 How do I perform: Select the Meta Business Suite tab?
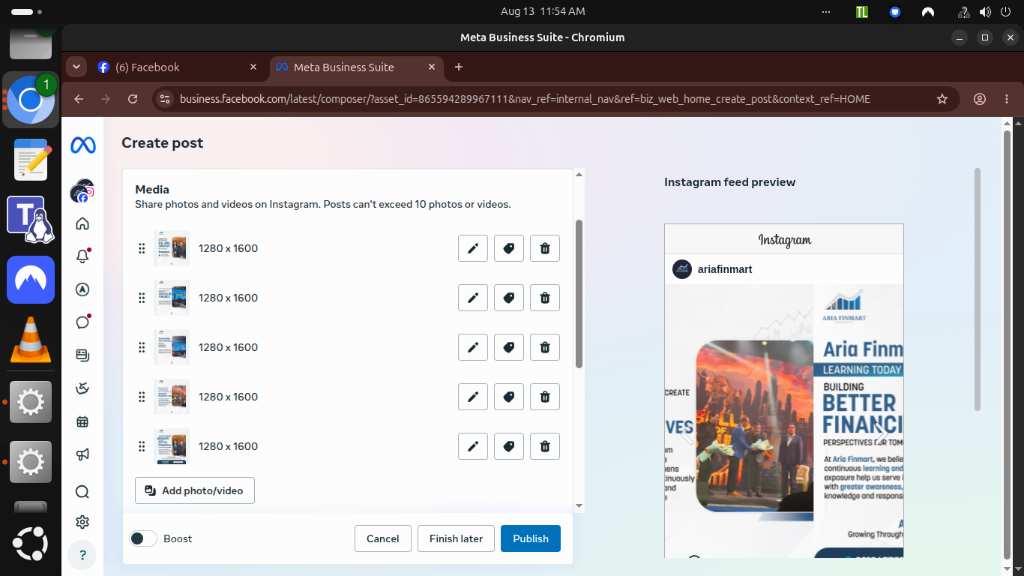pyautogui.click(x=356, y=67)
